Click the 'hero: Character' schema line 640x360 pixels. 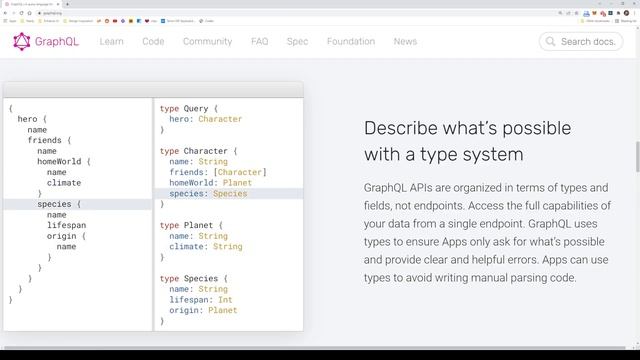(x=206, y=119)
